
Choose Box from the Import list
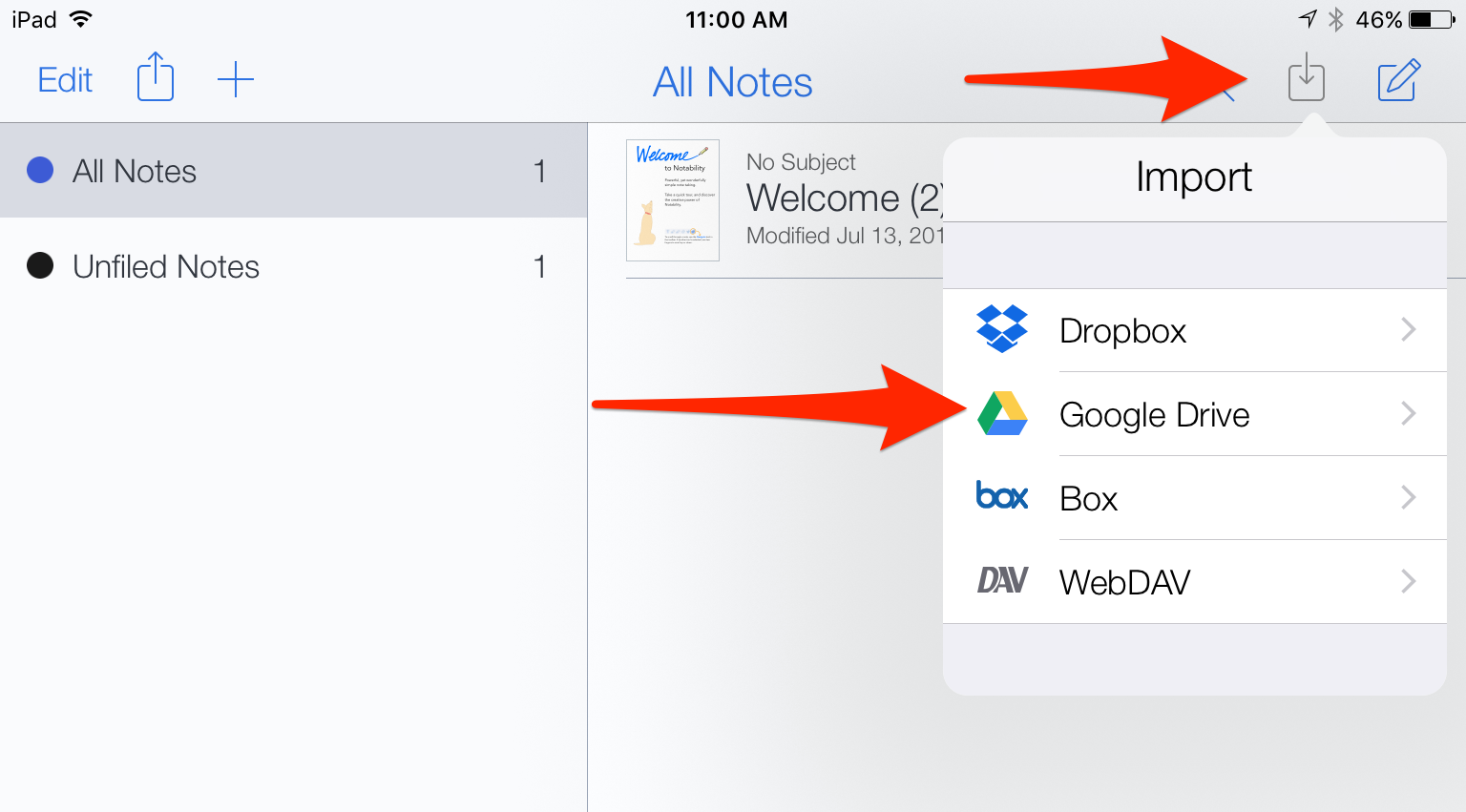[x=1088, y=497]
